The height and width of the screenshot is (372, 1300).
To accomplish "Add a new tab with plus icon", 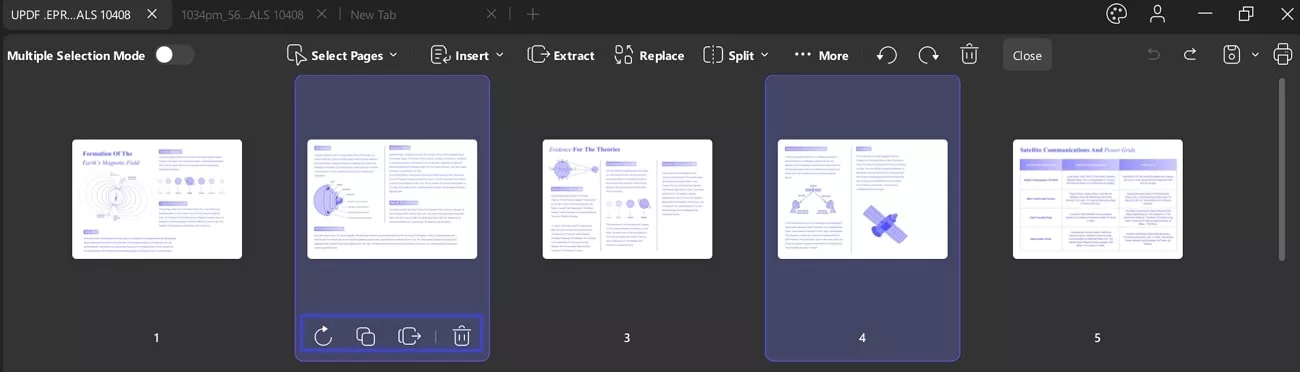I will (533, 14).
